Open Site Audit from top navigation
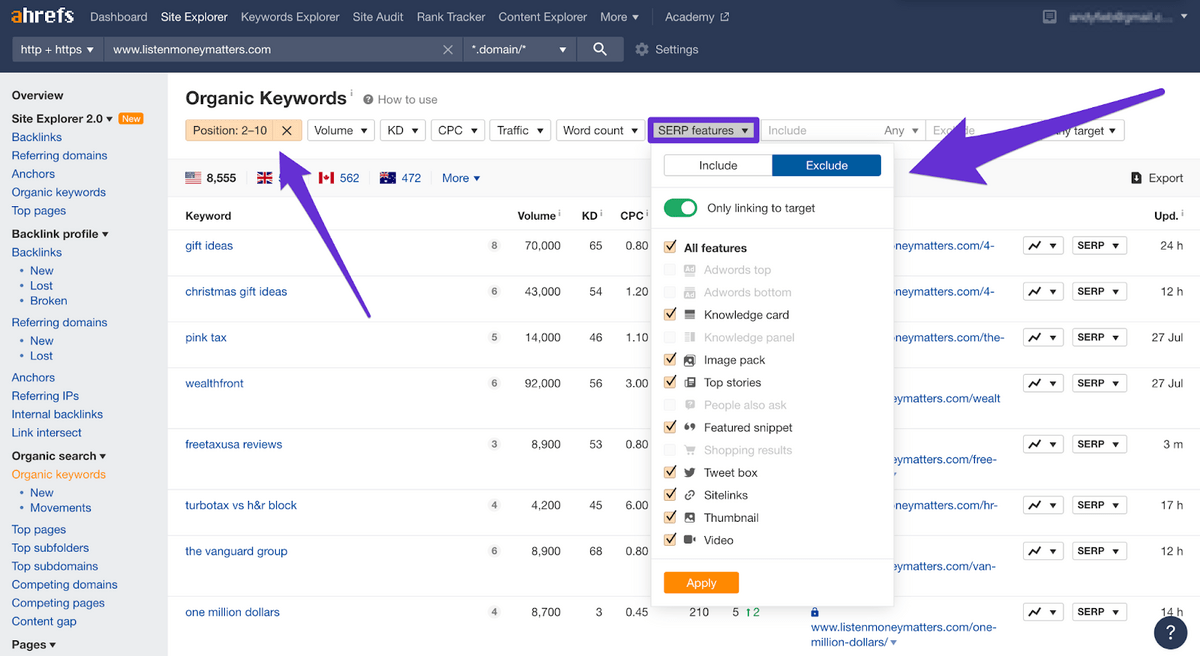The image size is (1200, 656). [x=379, y=17]
